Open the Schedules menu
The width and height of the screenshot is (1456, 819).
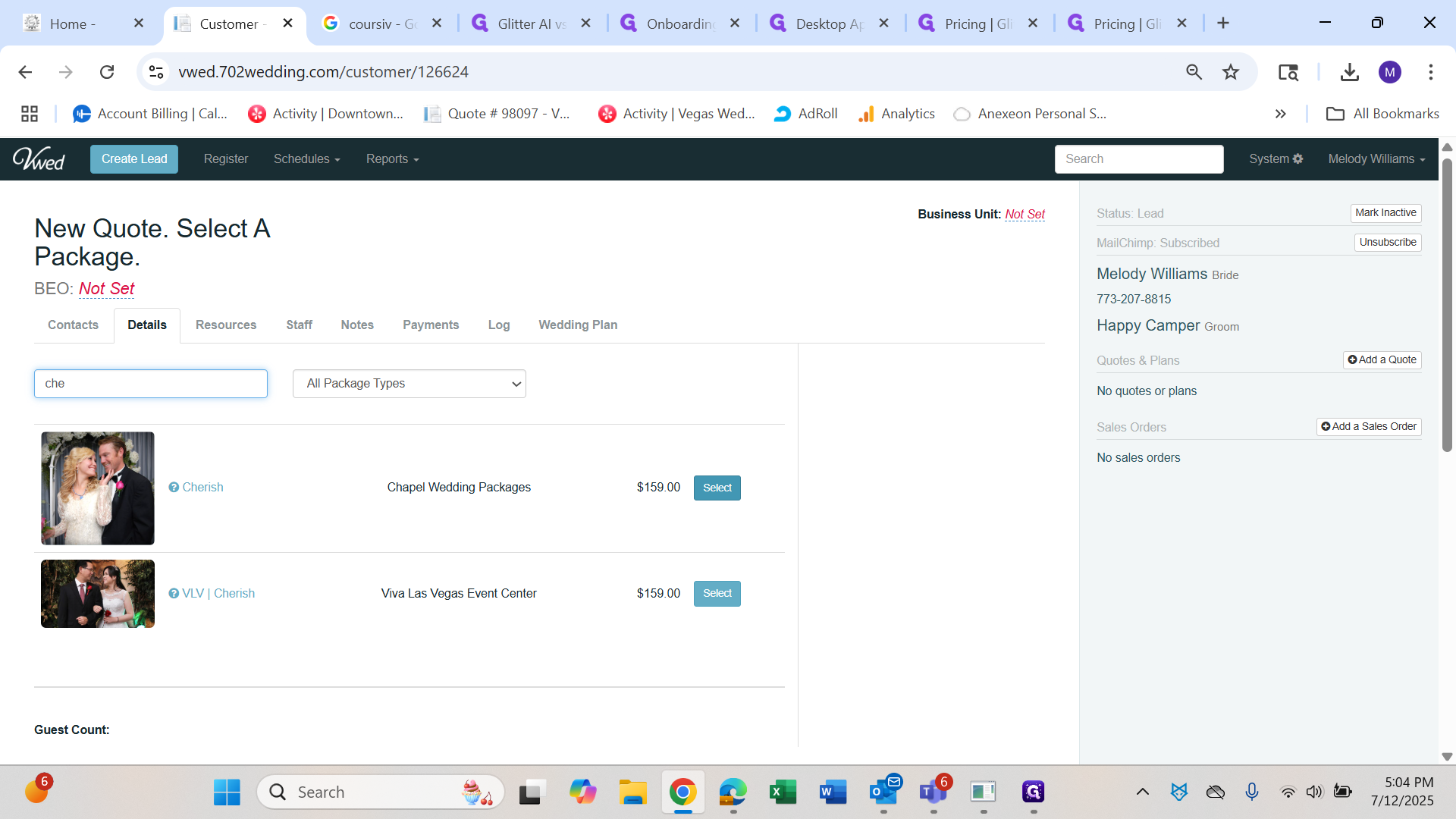click(306, 158)
